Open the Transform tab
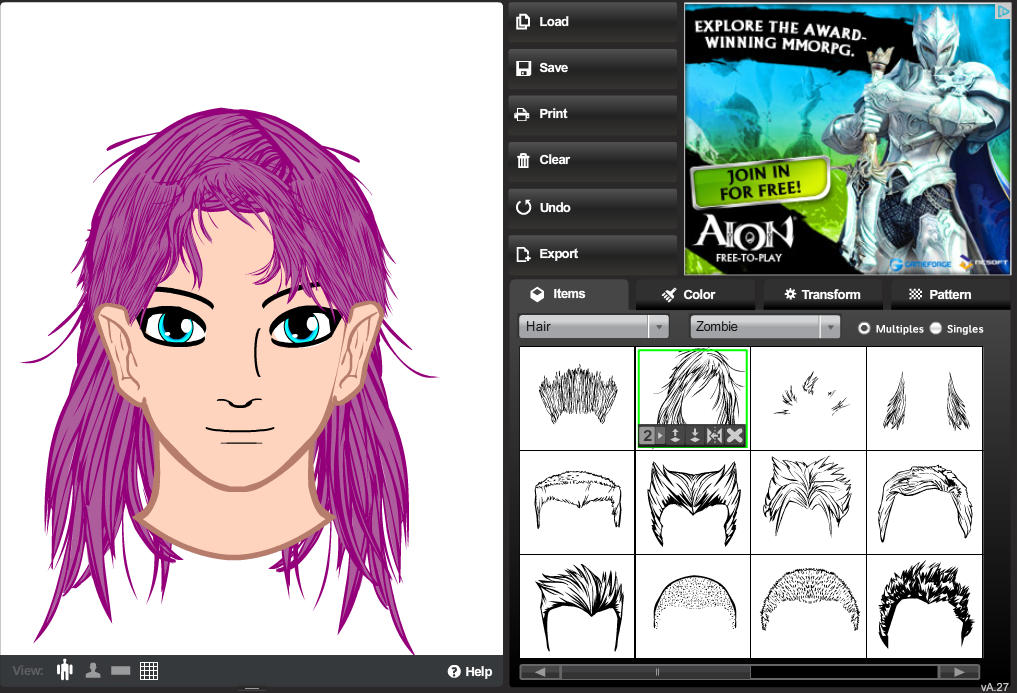The height and width of the screenshot is (693, 1019). [822, 294]
